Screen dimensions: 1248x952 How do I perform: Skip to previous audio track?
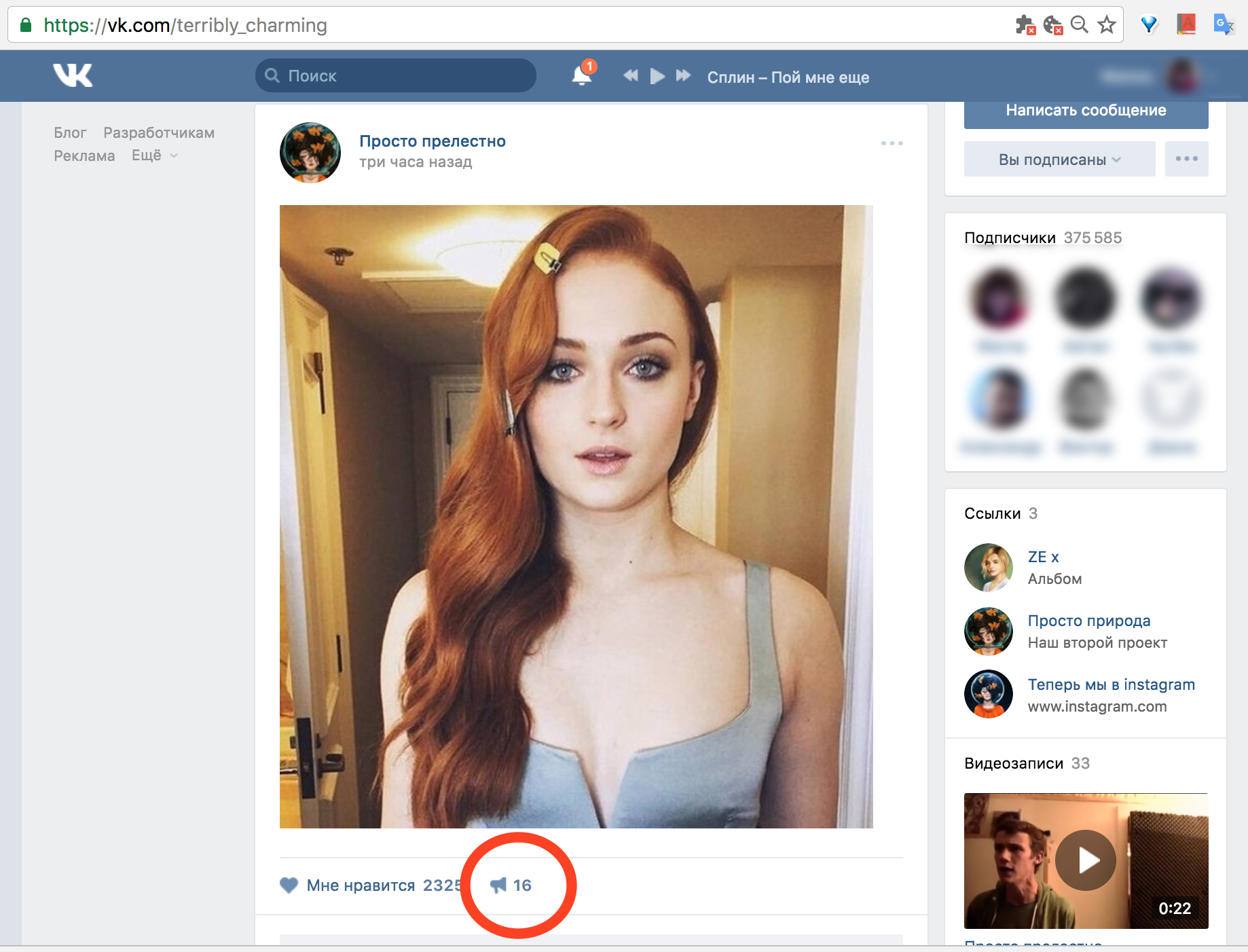[631, 75]
